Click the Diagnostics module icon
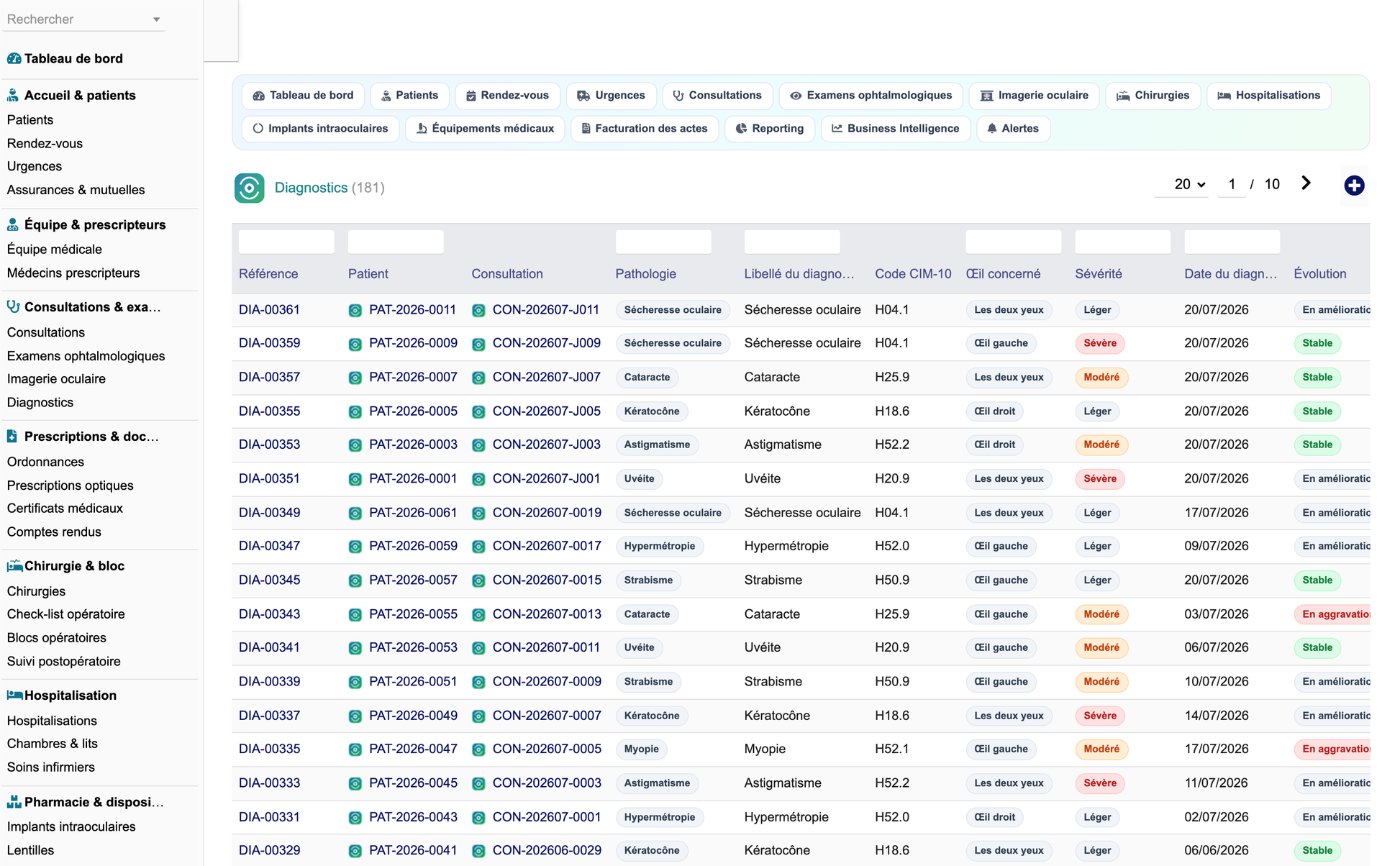The width and height of the screenshot is (1400, 866). [x=249, y=188]
